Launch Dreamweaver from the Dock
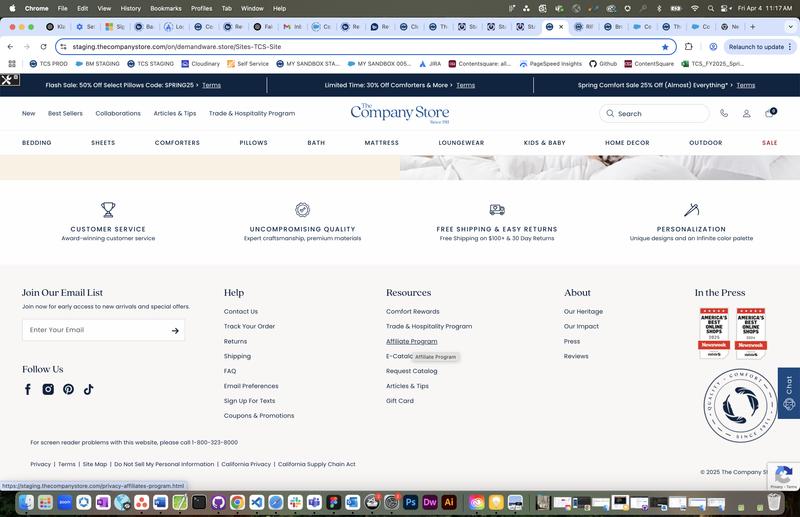800x517 pixels. [x=430, y=502]
